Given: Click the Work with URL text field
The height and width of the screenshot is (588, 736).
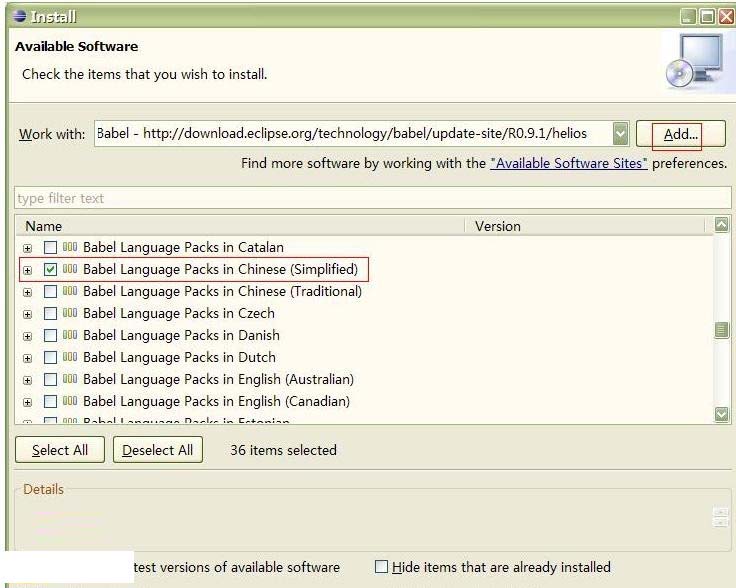Looking at the screenshot, I should click(x=353, y=134).
